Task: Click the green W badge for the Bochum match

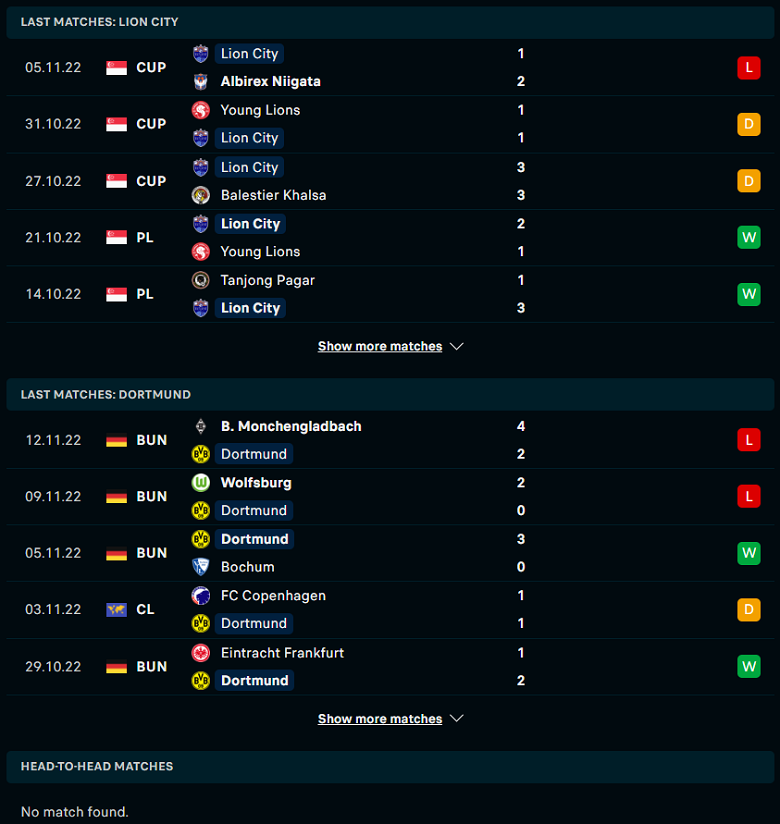Action: 748,553
